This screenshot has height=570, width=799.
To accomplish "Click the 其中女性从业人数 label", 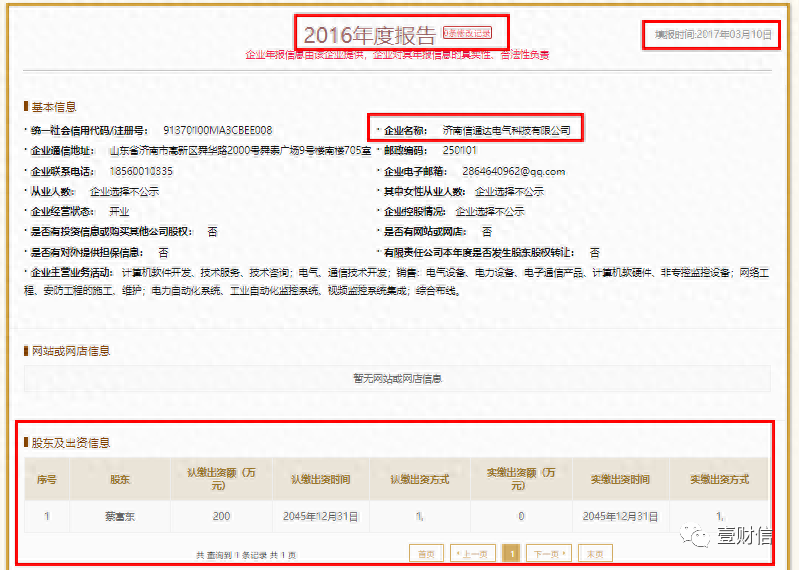I will (x=424, y=192).
